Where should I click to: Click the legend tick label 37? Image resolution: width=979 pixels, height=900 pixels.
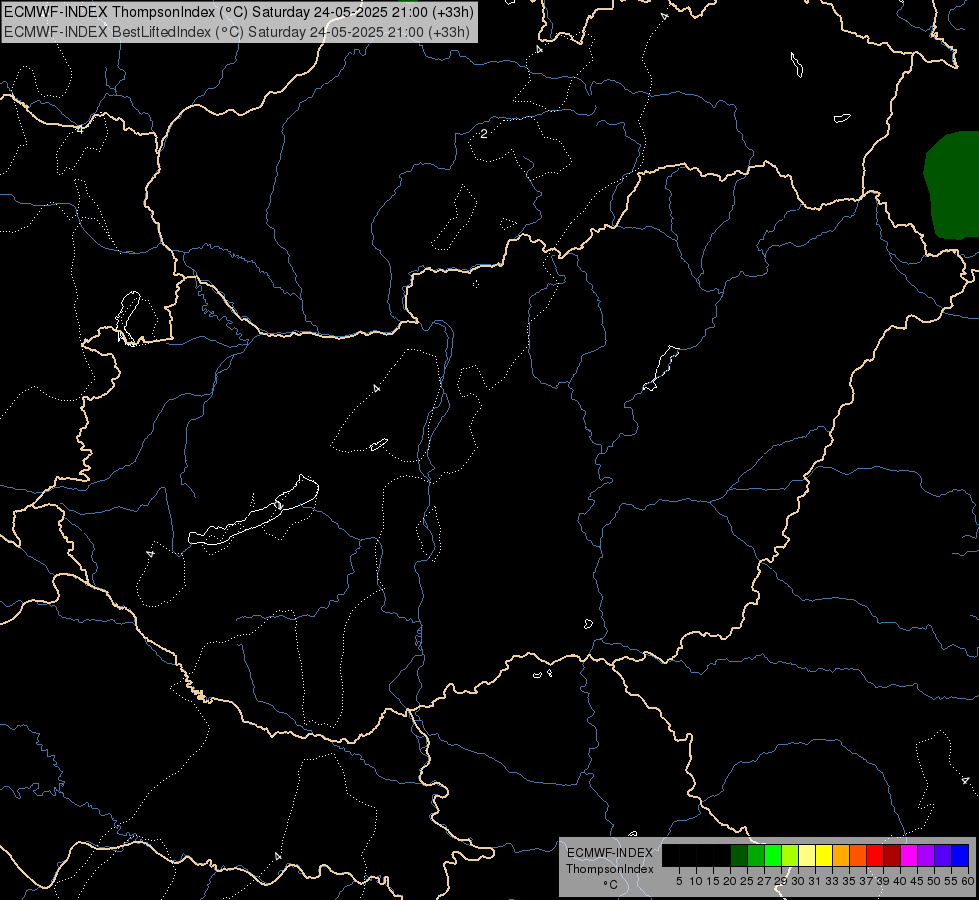pos(866,881)
